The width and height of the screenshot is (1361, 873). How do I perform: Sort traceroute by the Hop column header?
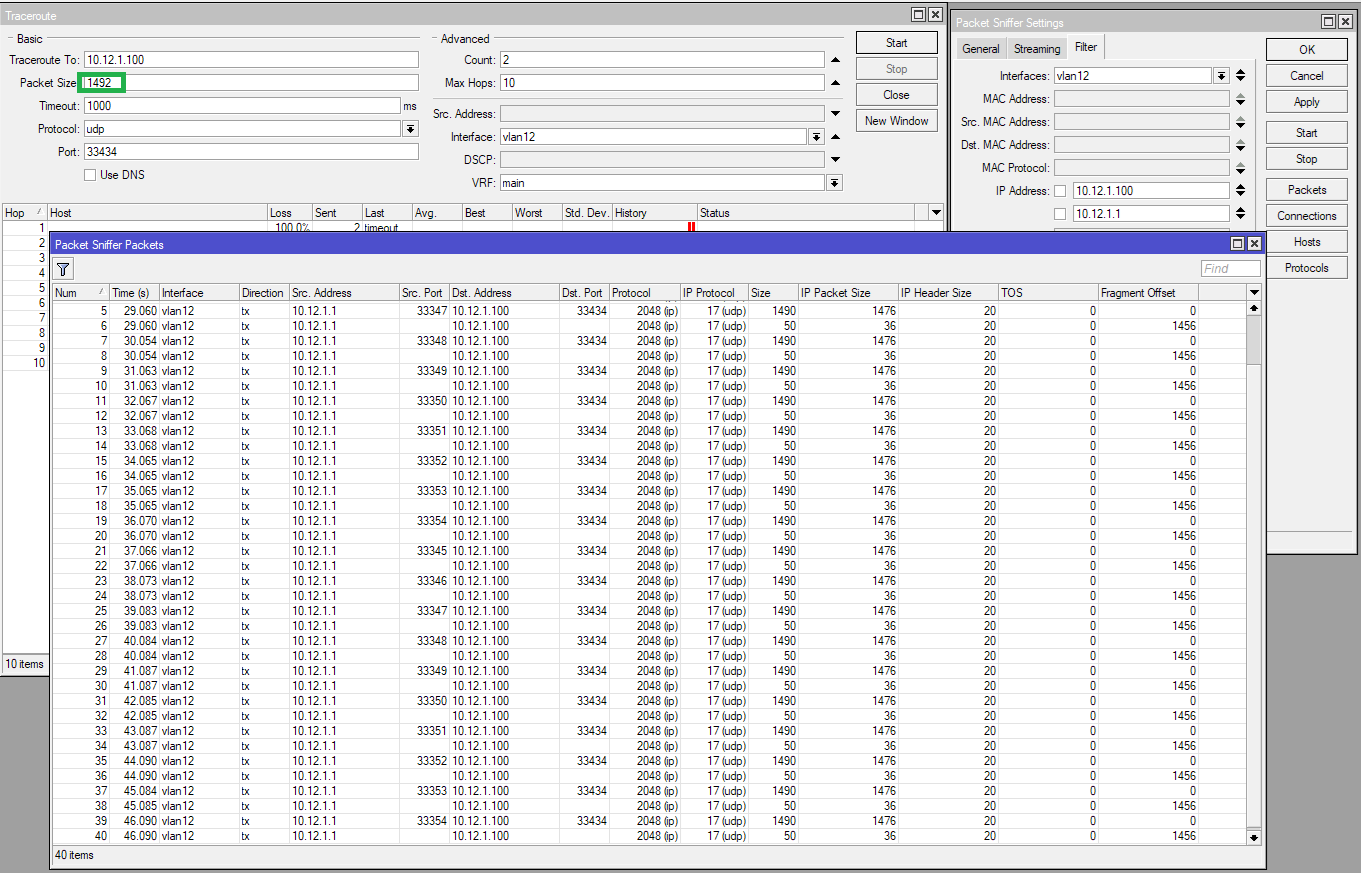click(x=25, y=213)
